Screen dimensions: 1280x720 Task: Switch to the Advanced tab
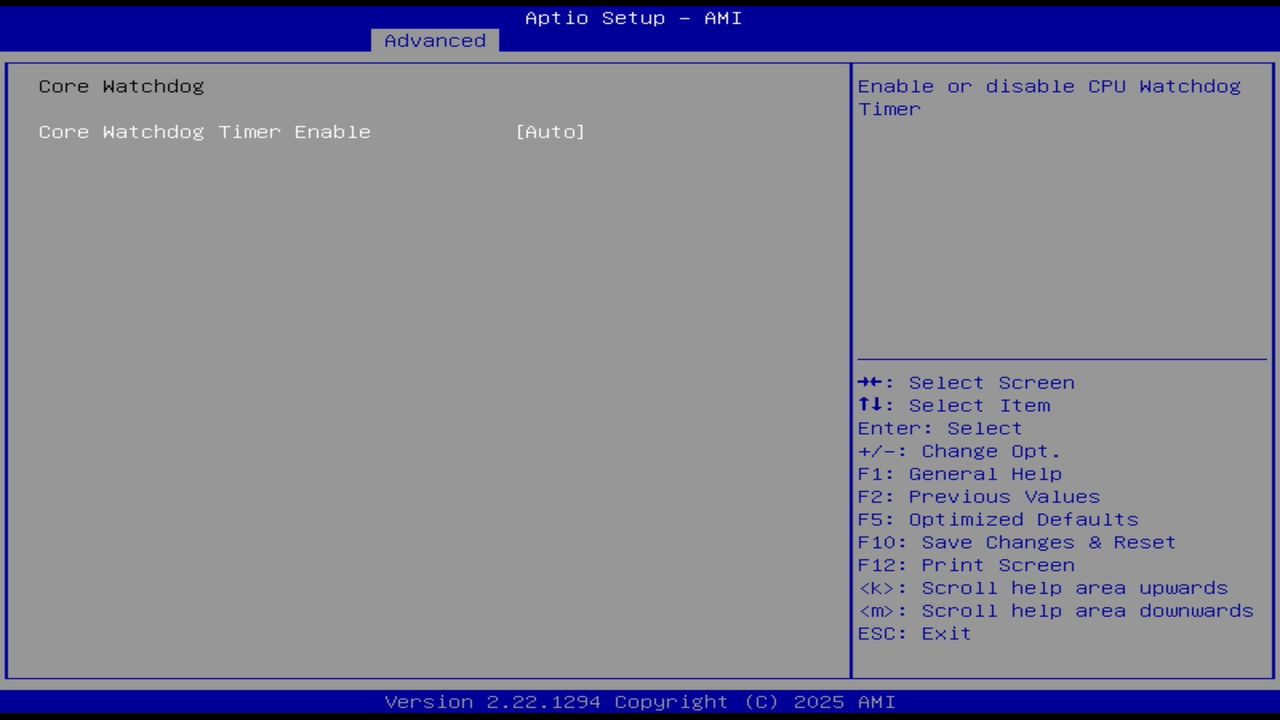tap(434, 40)
